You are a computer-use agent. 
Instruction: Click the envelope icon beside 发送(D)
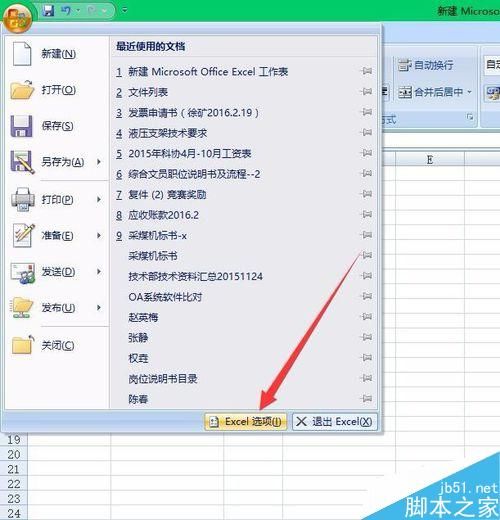[23, 273]
